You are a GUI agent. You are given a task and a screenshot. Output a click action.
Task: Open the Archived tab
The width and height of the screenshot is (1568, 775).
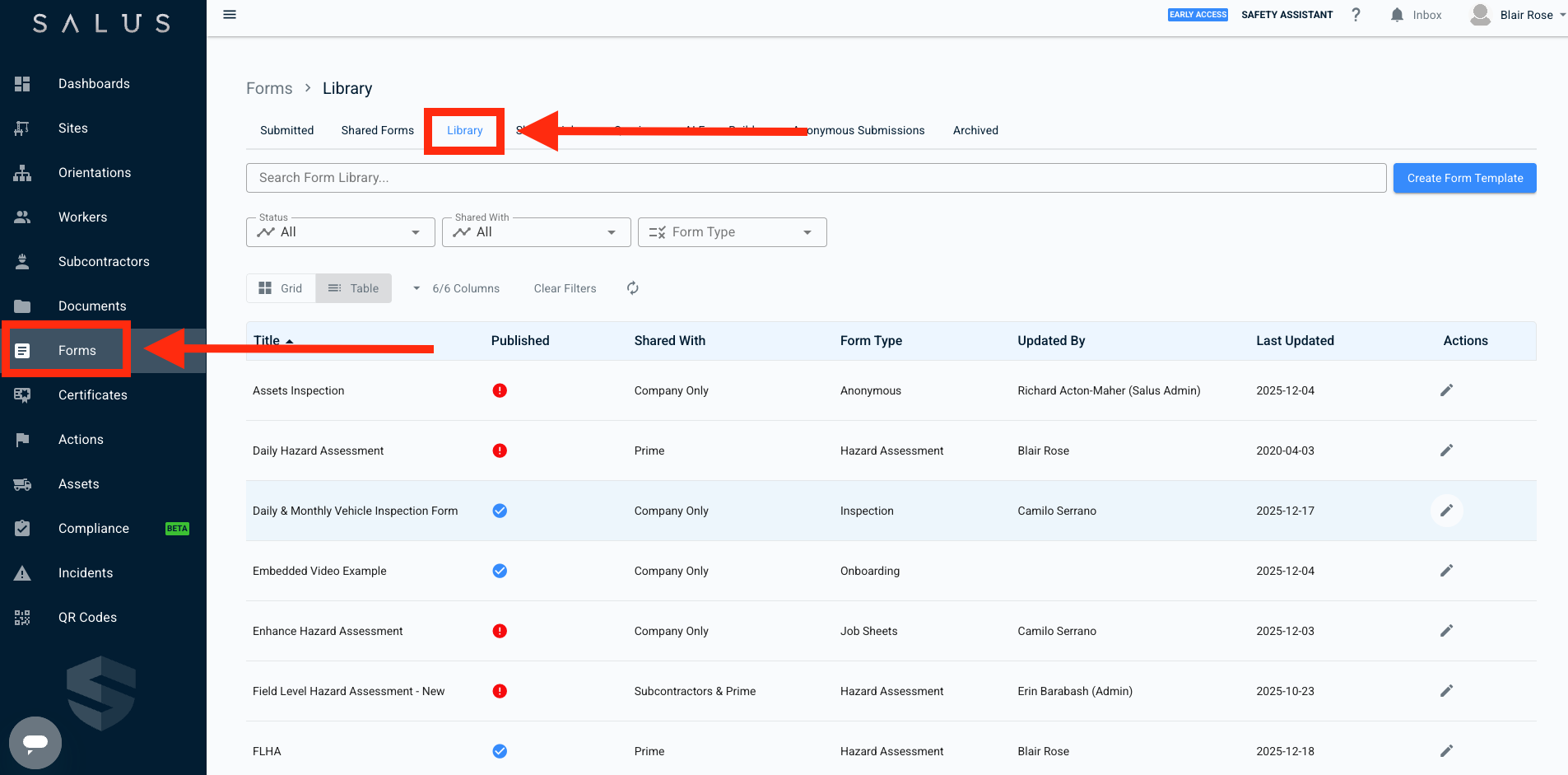[x=975, y=130]
